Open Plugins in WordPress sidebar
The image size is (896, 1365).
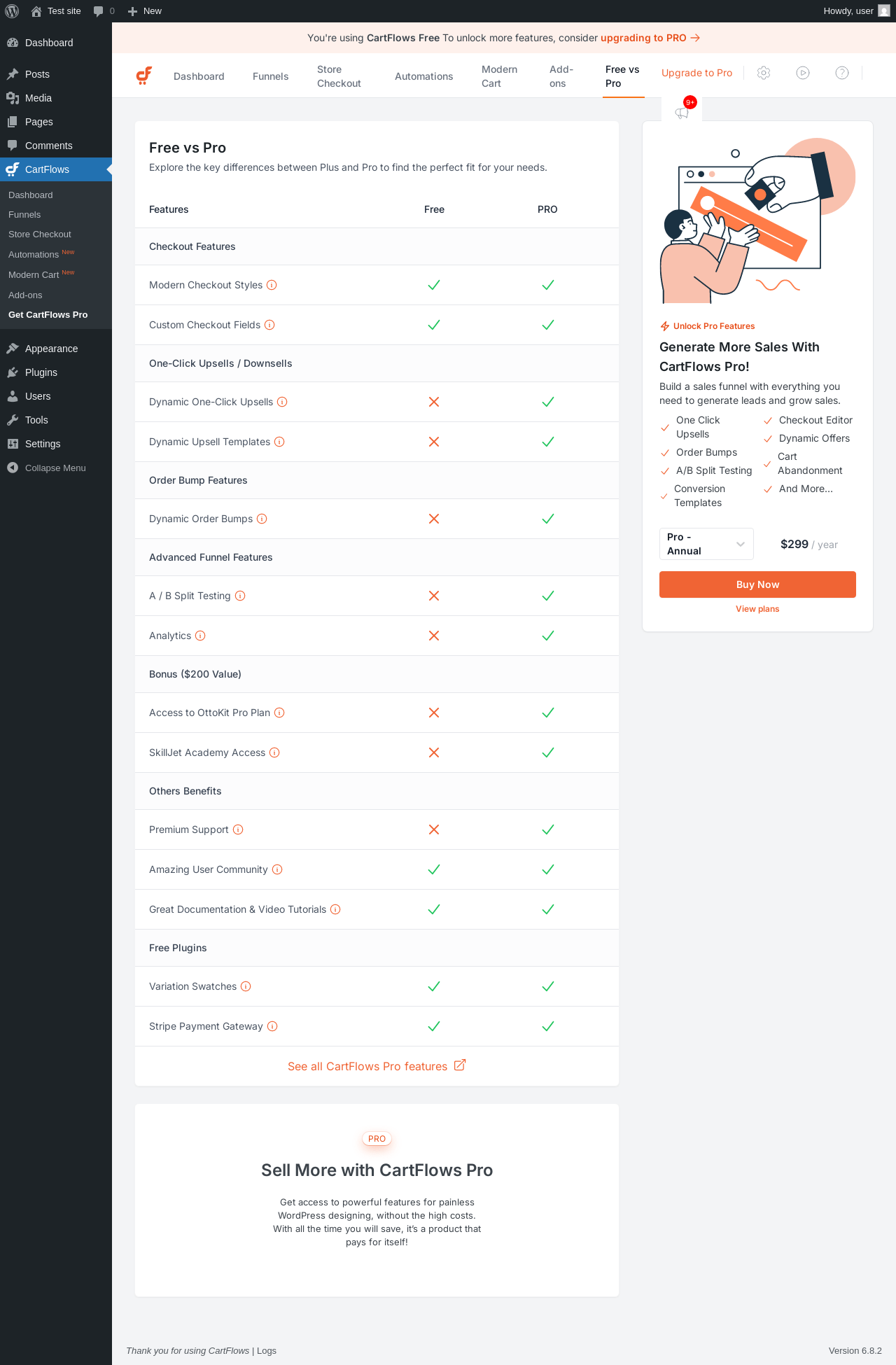coord(56,372)
